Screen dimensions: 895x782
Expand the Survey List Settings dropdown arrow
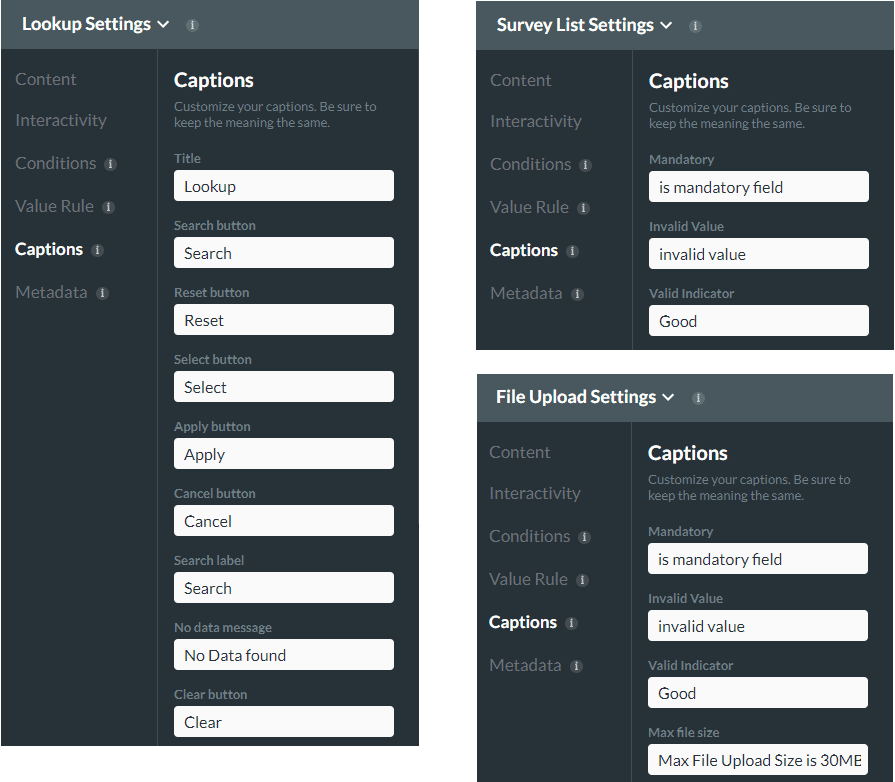pos(668,24)
